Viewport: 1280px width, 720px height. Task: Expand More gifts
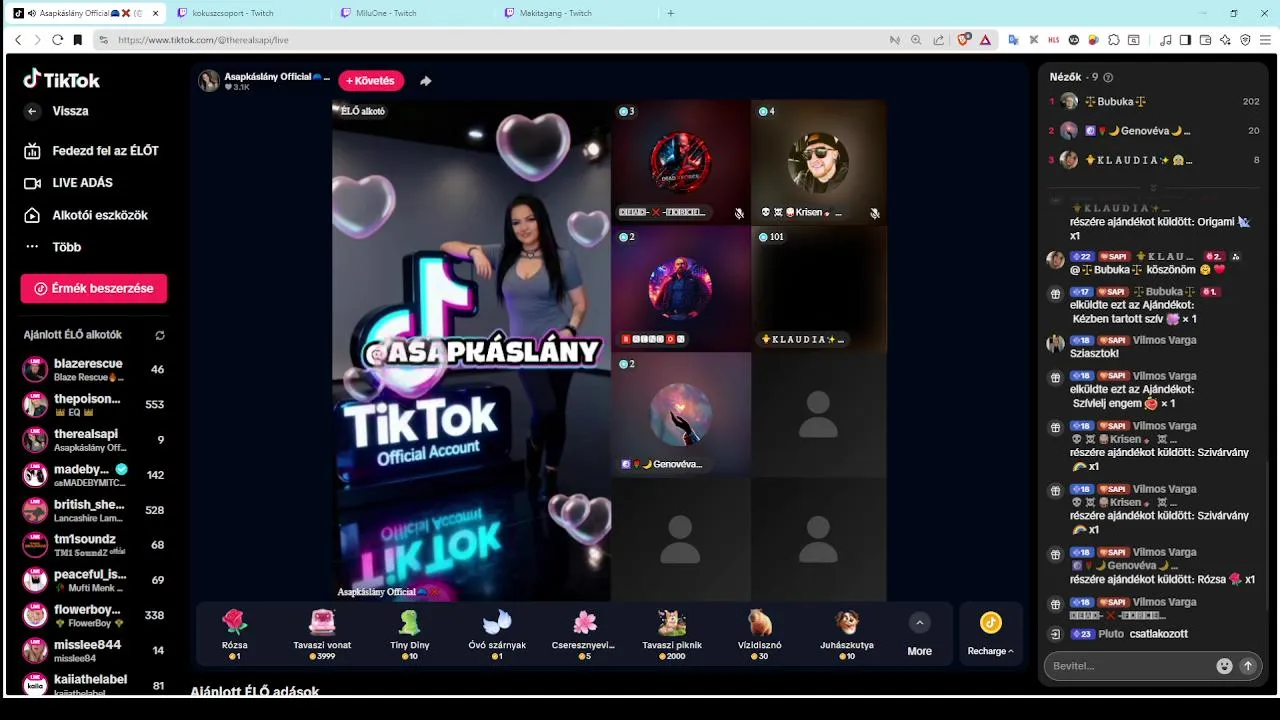920,635
